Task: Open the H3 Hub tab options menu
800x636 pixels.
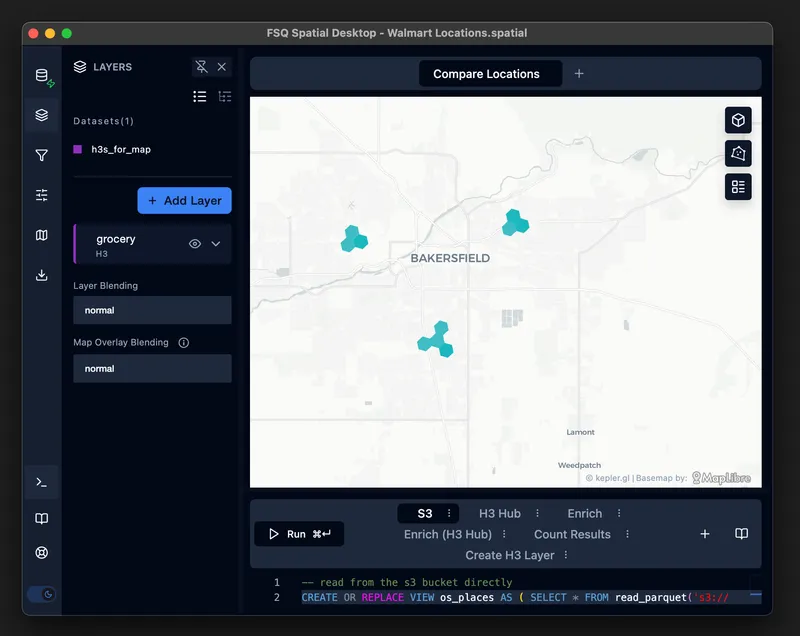Action: click(537, 513)
